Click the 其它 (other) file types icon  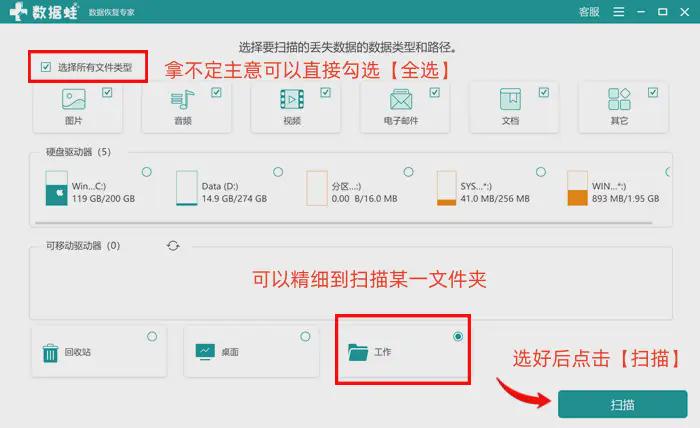(619, 100)
